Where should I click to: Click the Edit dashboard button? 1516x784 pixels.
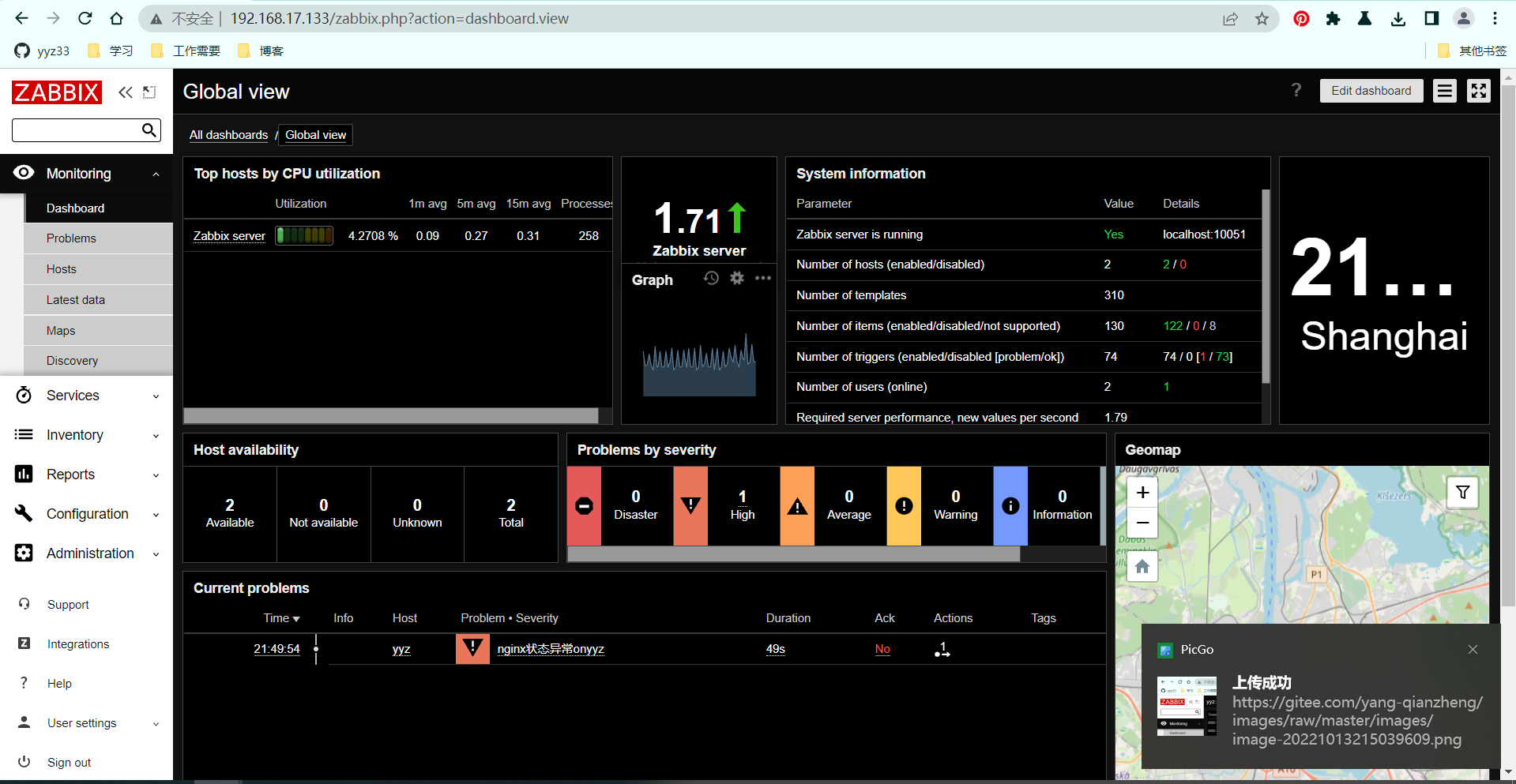(x=1371, y=91)
